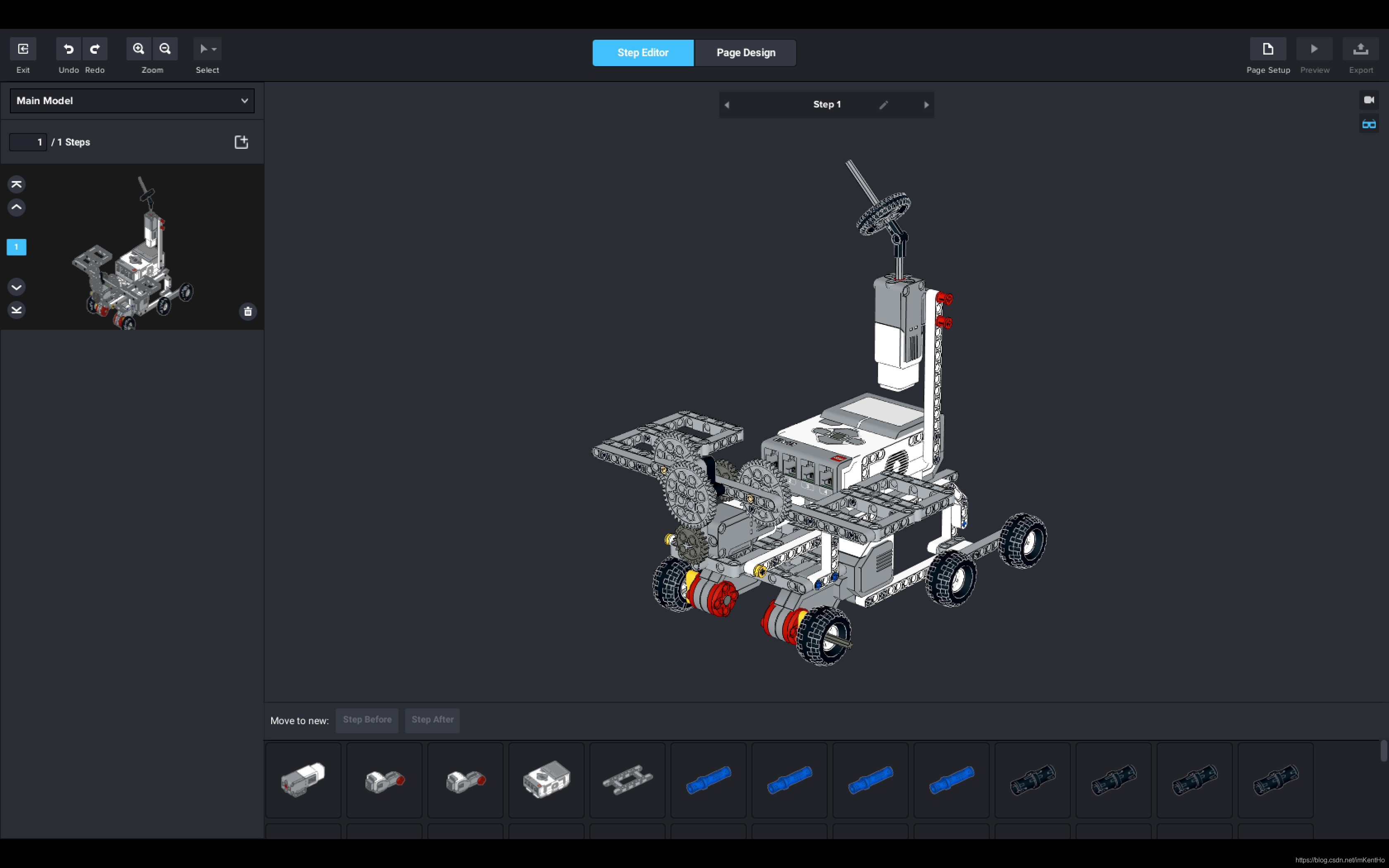Open the Page Setup icon
This screenshot has height=868, width=1389.
pos(1267,49)
